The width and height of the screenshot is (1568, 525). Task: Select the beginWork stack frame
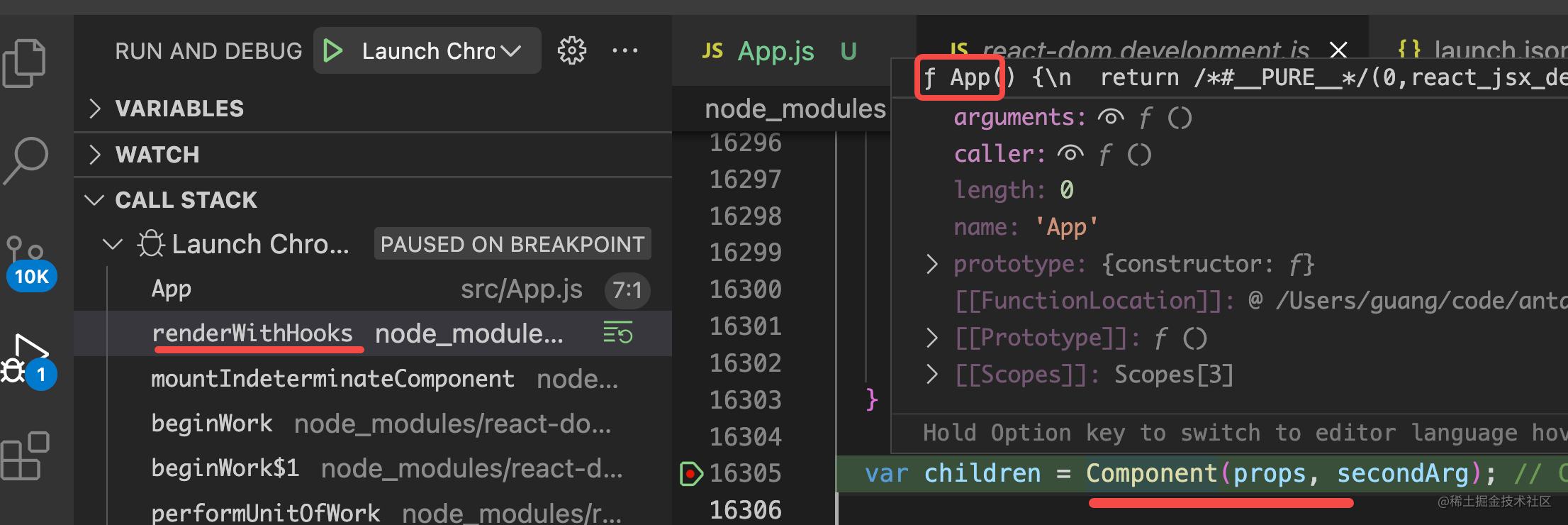212,424
